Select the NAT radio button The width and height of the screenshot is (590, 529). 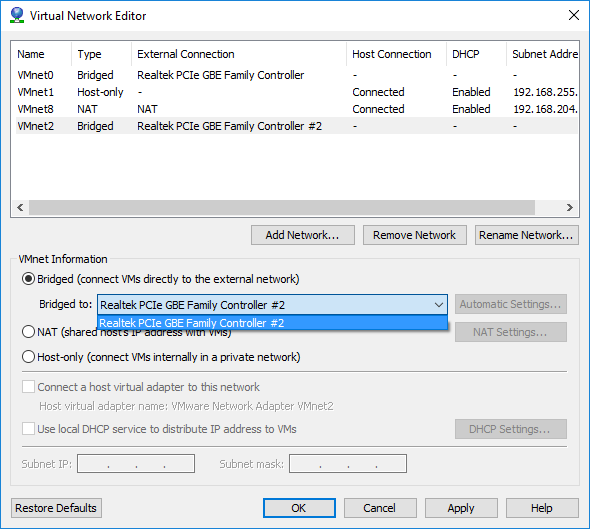click(x=29, y=332)
